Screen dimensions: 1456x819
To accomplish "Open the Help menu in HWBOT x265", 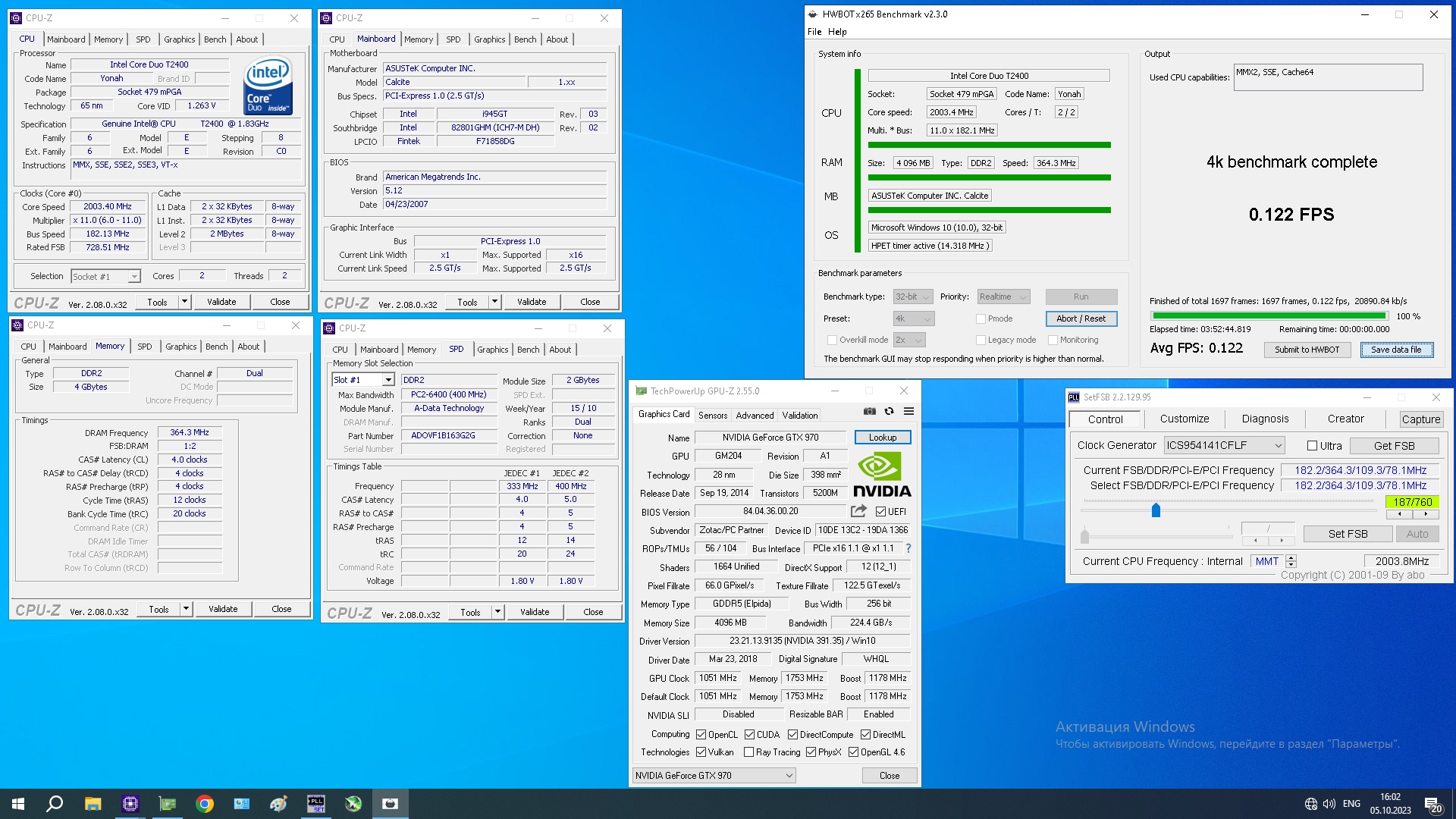I will (837, 32).
